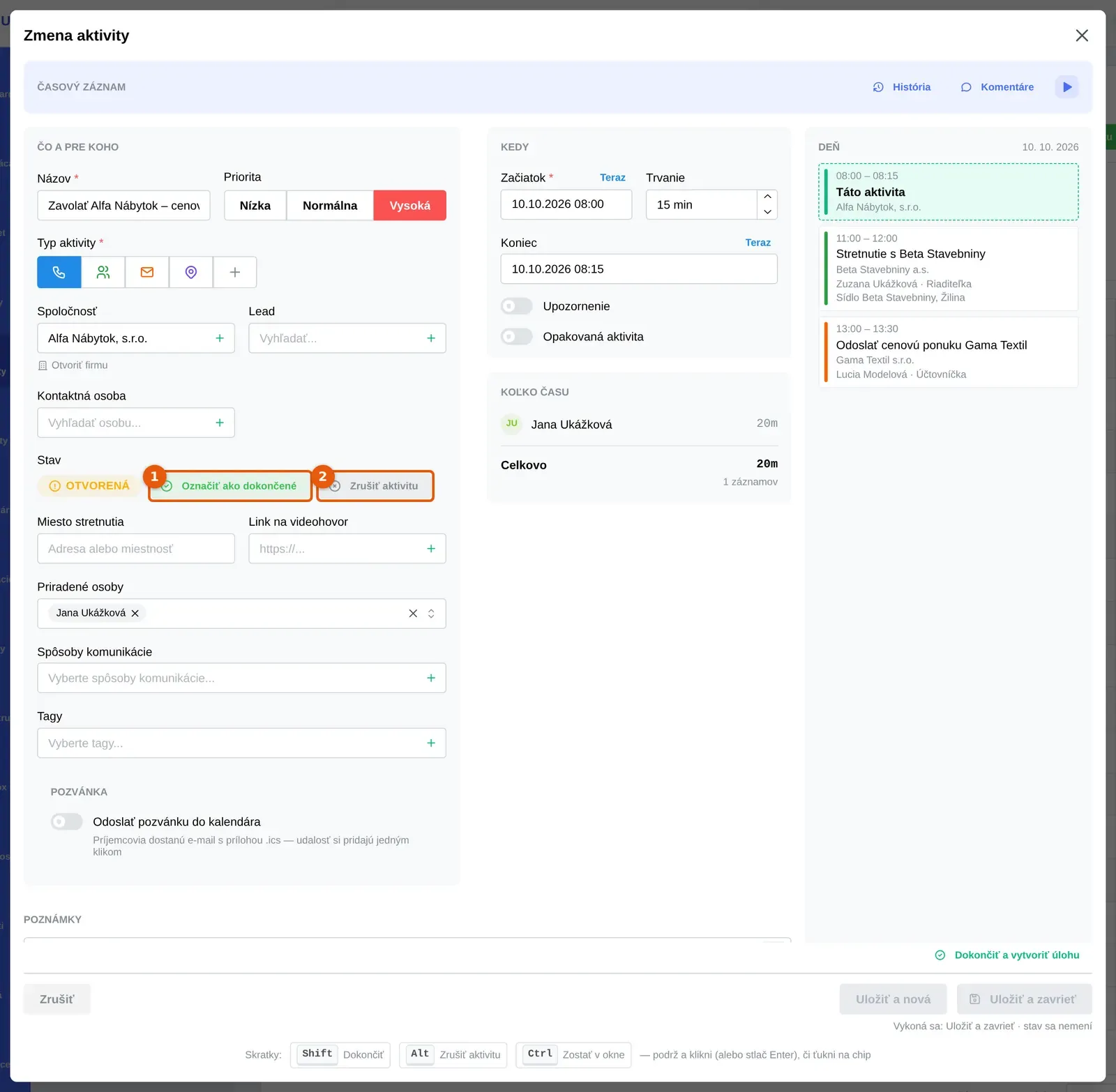Click plus icon in Tagy field
Viewport: 1116px width, 1092px height.
[x=431, y=743]
